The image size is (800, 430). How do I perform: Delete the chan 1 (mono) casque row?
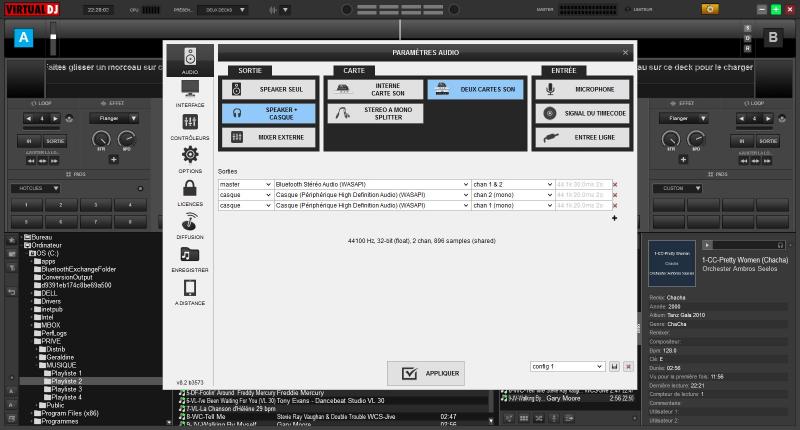pyautogui.click(x=615, y=206)
